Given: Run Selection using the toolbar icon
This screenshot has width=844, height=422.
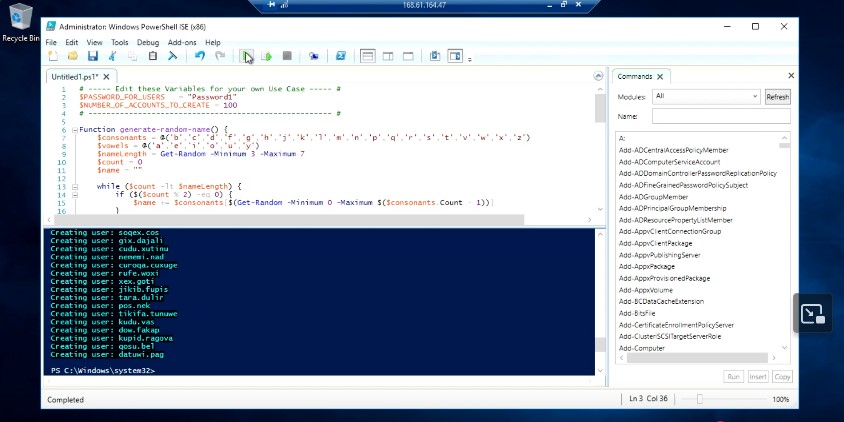Looking at the screenshot, I should pos(266,56).
